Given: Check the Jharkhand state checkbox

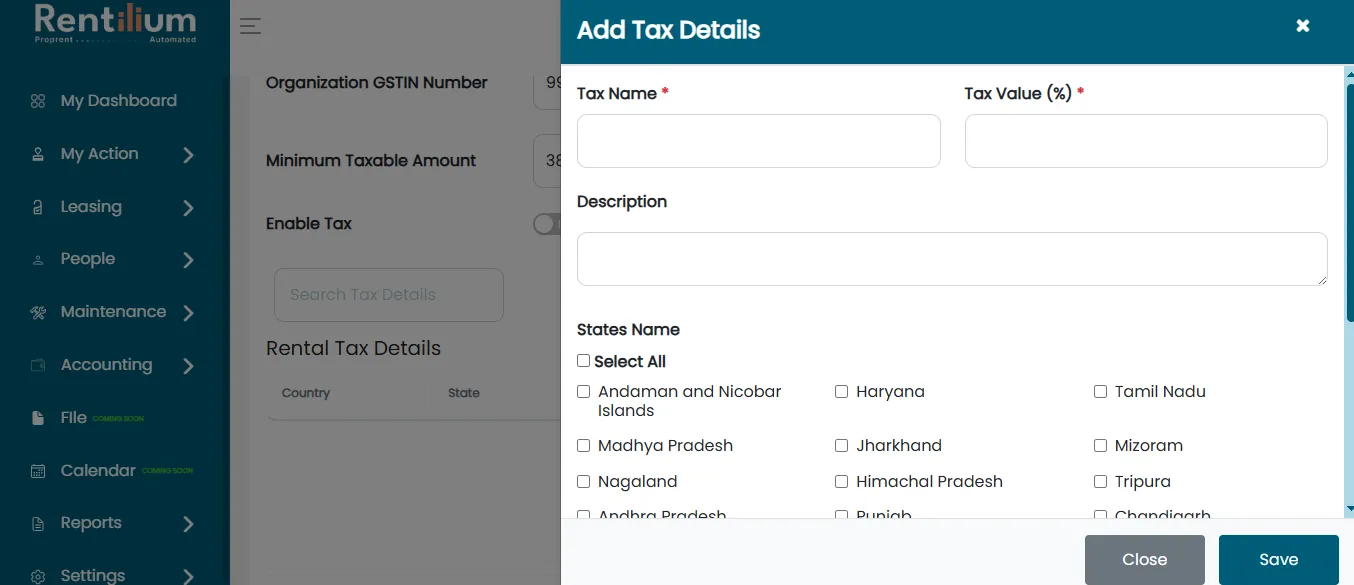Looking at the screenshot, I should (842, 446).
